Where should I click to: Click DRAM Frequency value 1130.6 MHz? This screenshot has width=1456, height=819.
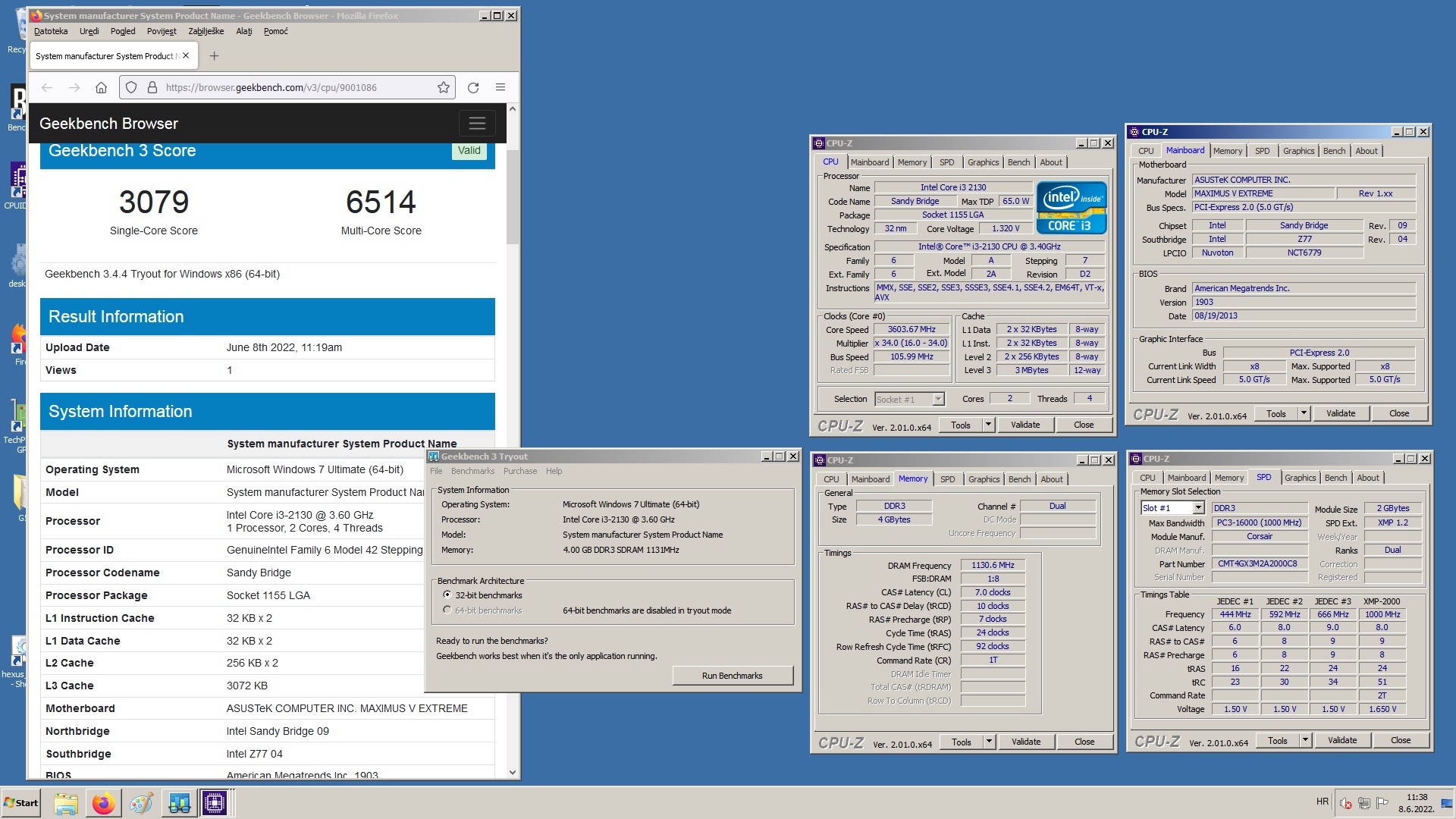pyautogui.click(x=993, y=566)
